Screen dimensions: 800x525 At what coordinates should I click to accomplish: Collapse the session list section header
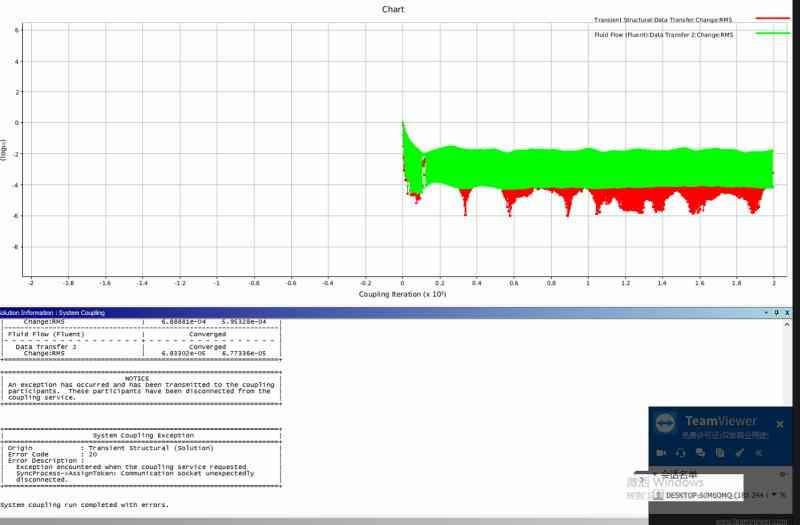click(656, 475)
